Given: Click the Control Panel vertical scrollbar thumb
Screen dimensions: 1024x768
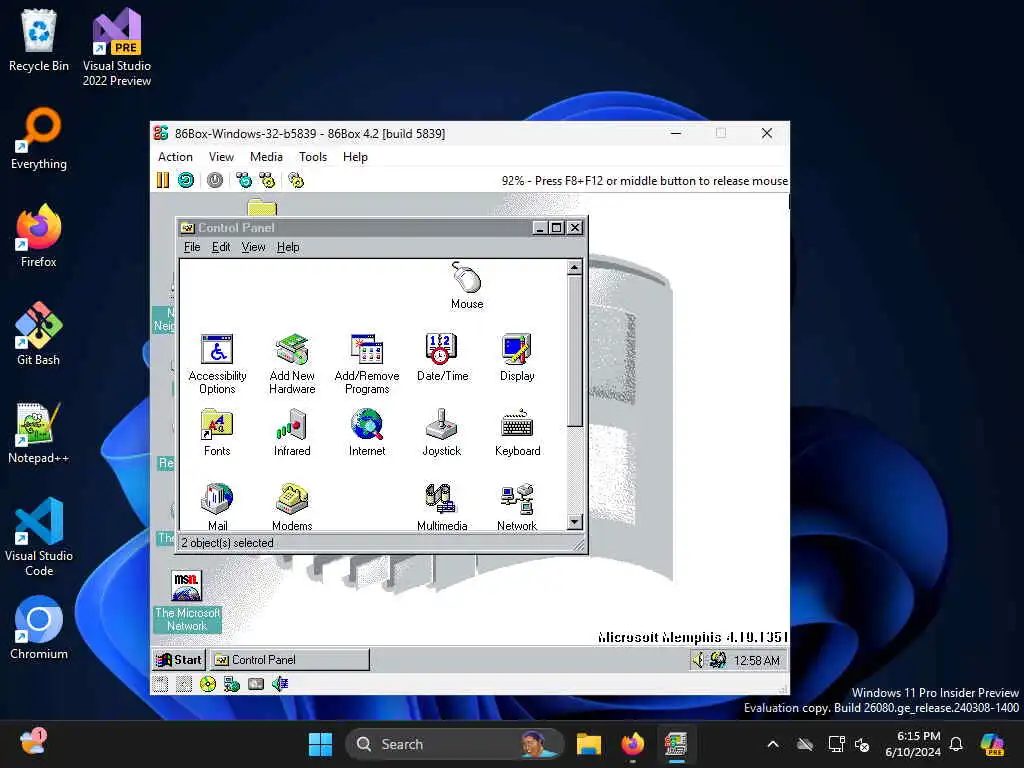Looking at the screenshot, I should click(574, 351).
